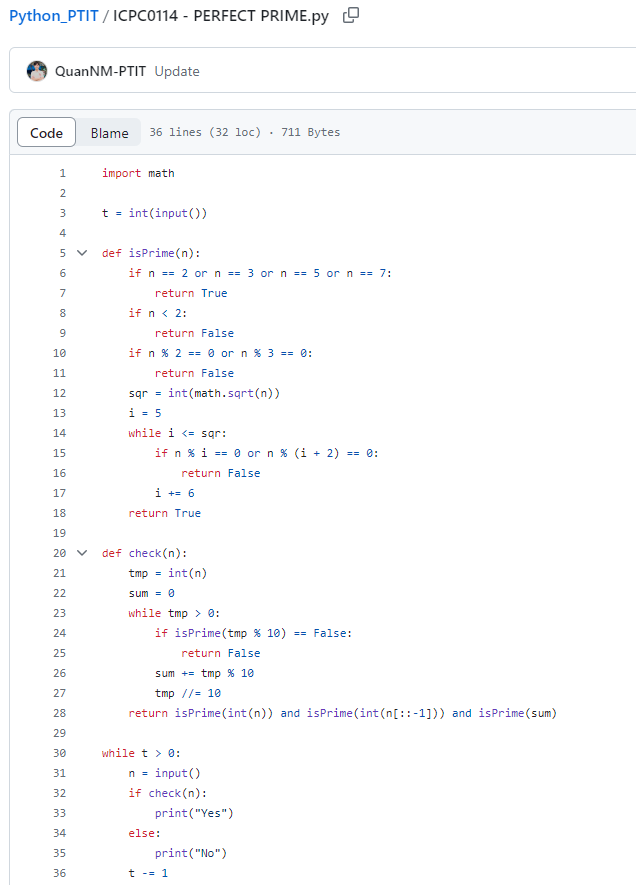Click the "t -= 1" line
Image resolution: width=636 pixels, height=885 pixels.
(148, 873)
